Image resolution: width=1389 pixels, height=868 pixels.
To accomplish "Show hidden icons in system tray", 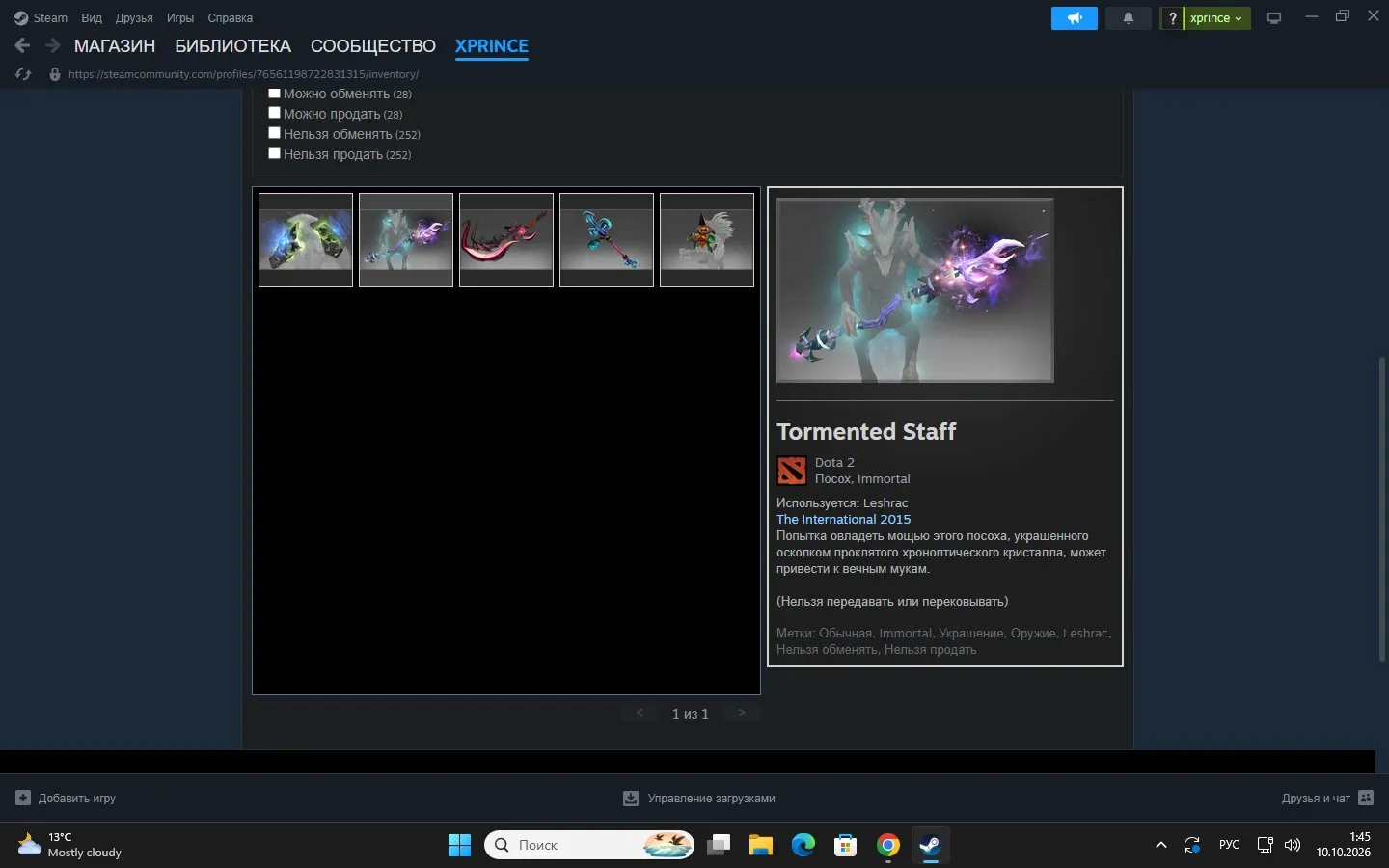I will 1160,846.
